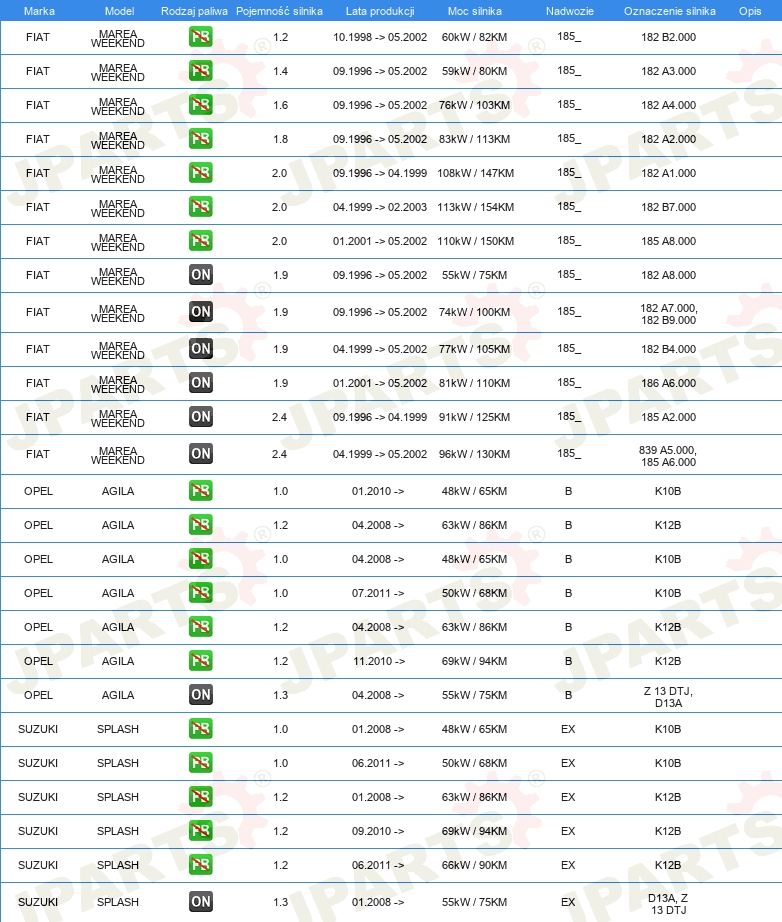Click petrol icon for Suzuki Splash 1.0 01.2008

tap(200, 729)
